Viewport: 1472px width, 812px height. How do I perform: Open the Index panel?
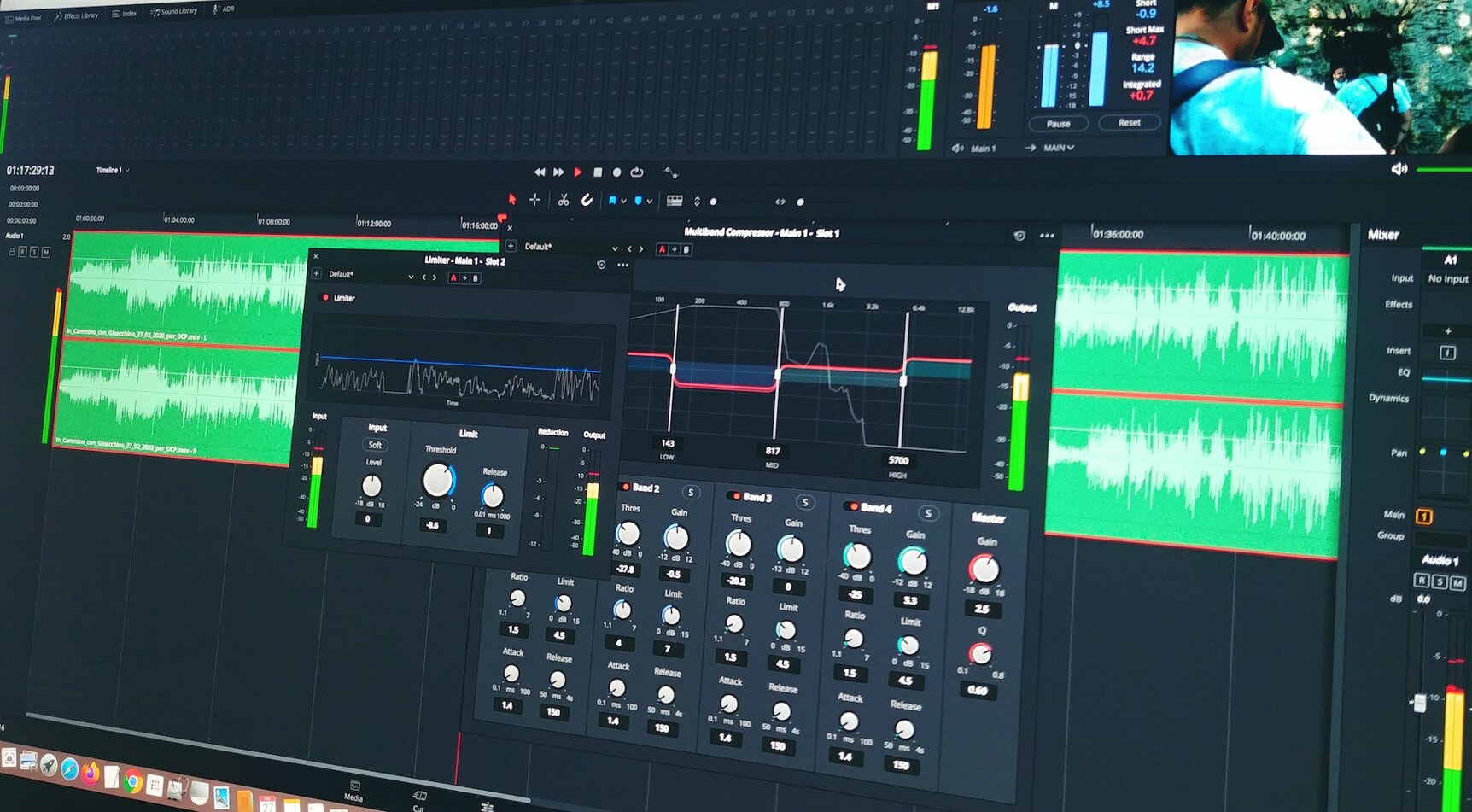coord(124,14)
